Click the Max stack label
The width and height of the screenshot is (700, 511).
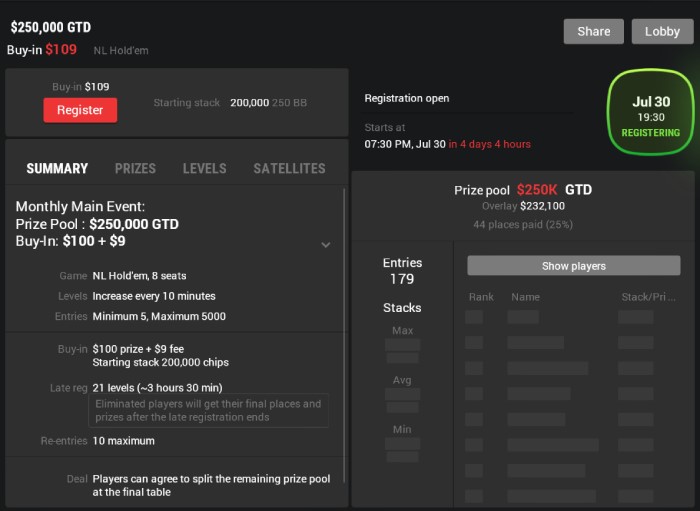click(x=402, y=331)
